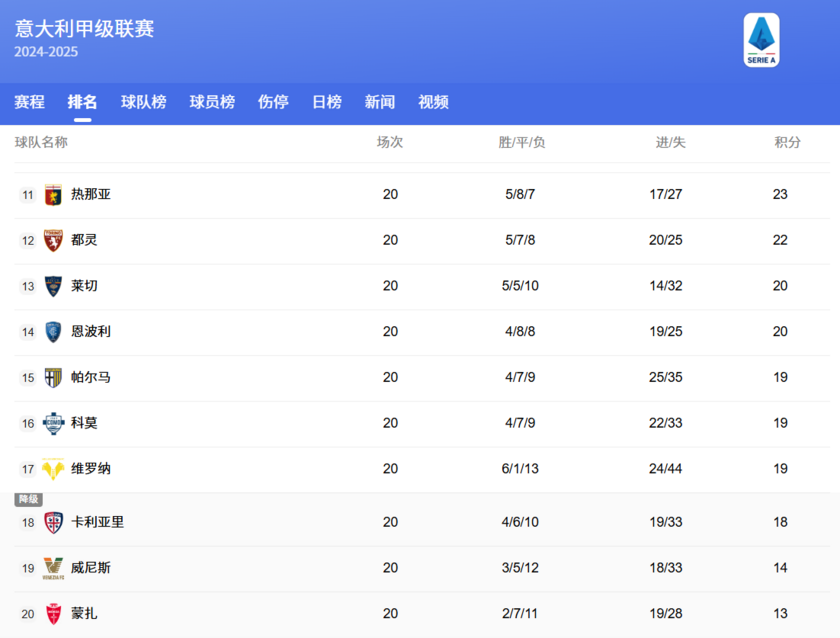Viewport: 840px width, 638px height.
Task: Open the 球队榜 tab
Action: pyautogui.click(x=143, y=101)
